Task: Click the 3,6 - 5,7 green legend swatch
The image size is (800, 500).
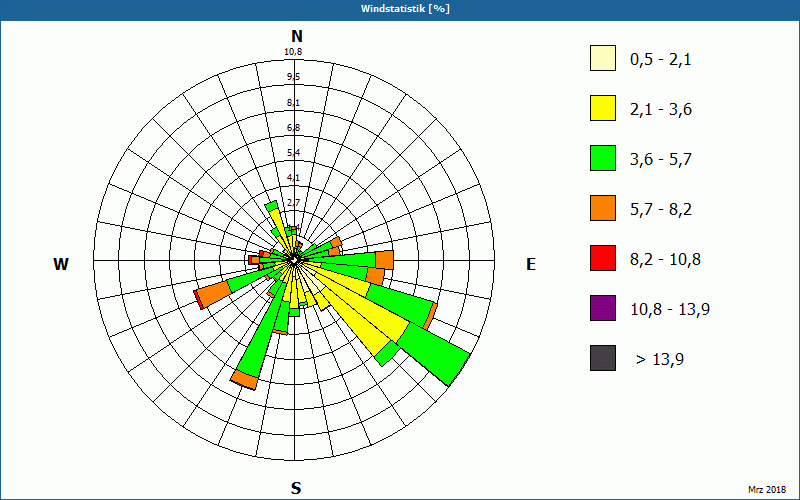Action: (603, 158)
